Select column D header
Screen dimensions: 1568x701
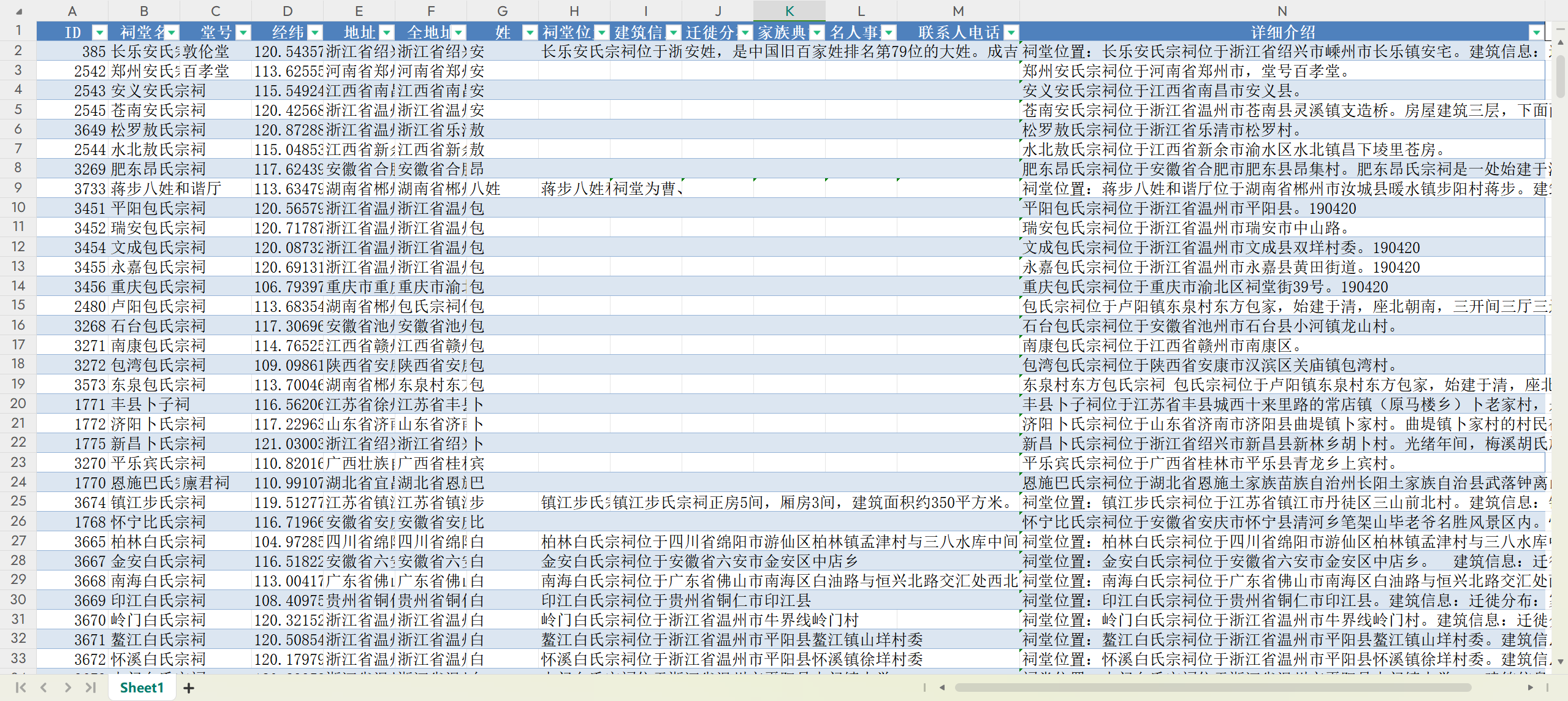[x=287, y=11]
